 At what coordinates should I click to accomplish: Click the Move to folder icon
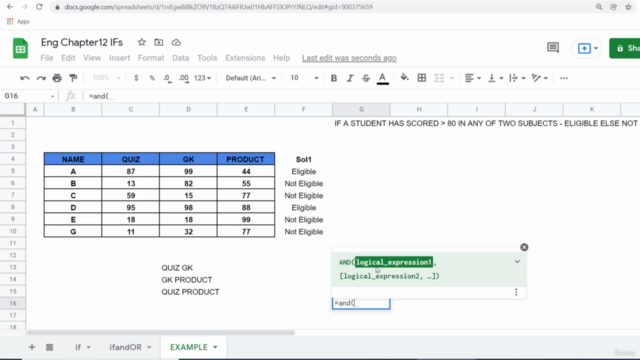(x=158, y=42)
